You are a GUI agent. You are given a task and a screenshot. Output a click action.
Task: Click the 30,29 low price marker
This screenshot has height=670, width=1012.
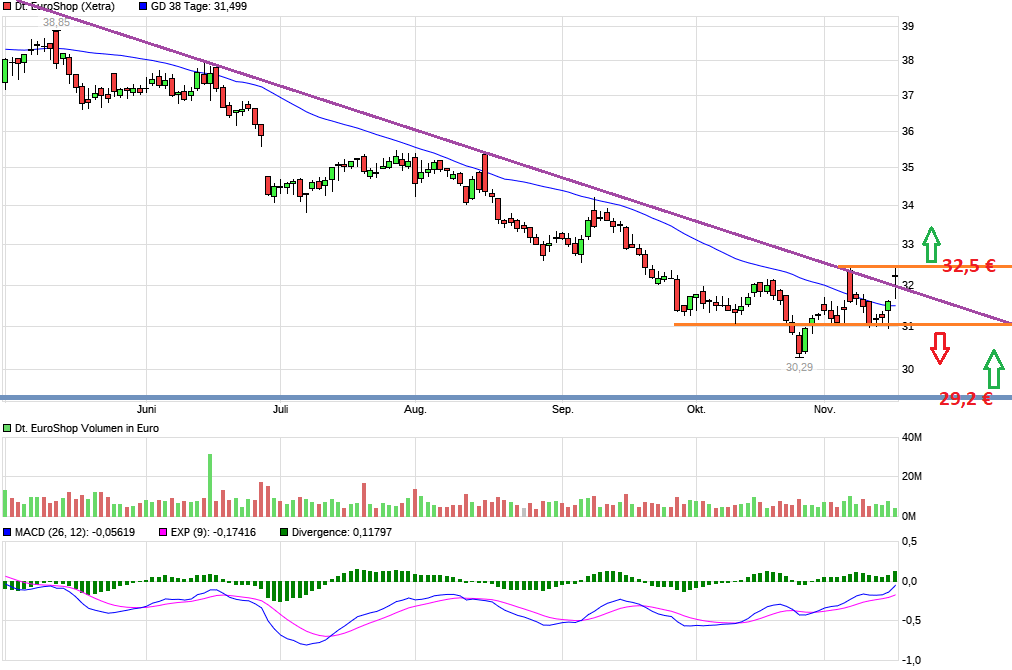tap(798, 367)
